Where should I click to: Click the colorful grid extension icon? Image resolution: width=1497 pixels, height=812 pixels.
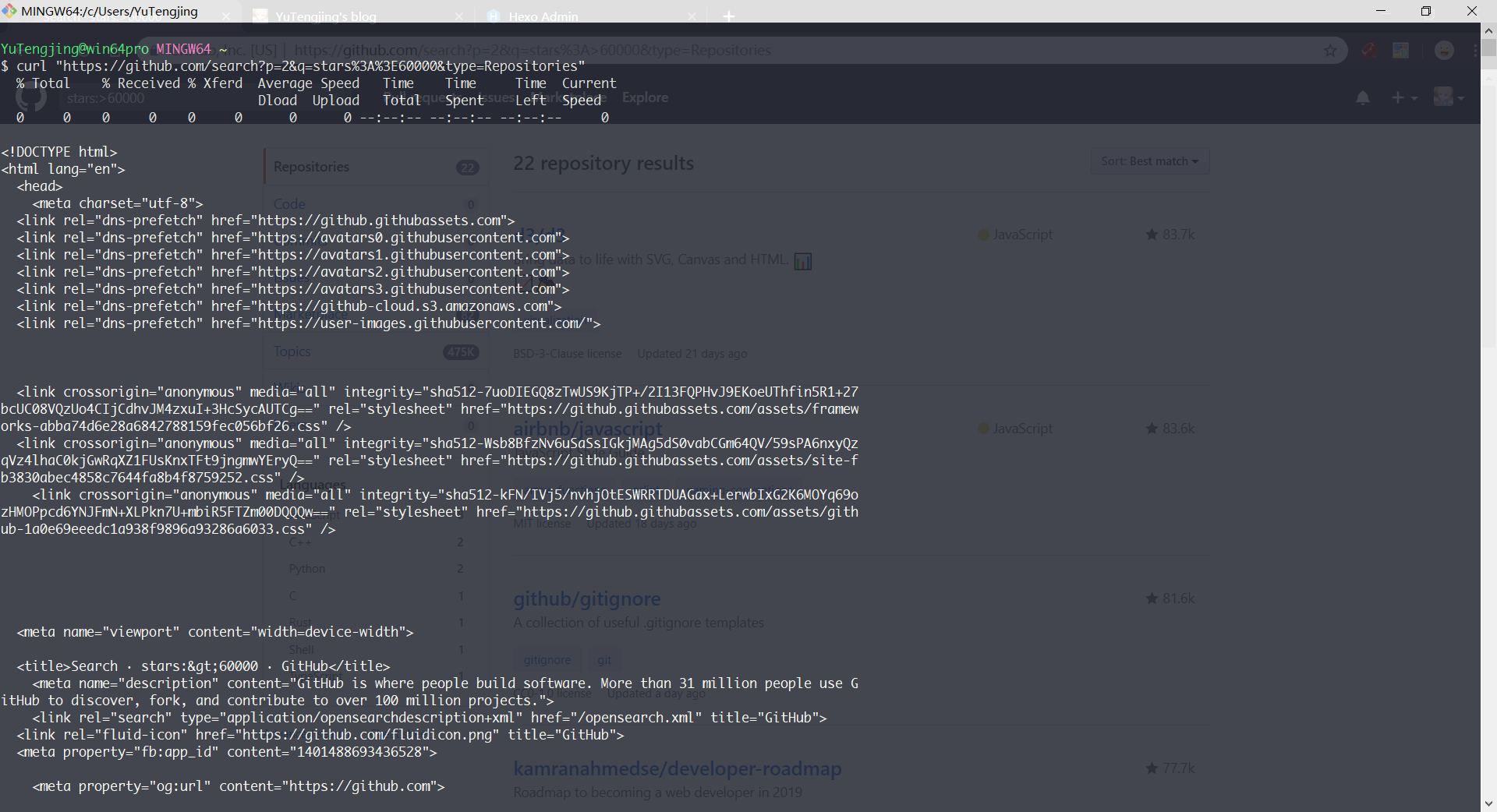[1401, 51]
